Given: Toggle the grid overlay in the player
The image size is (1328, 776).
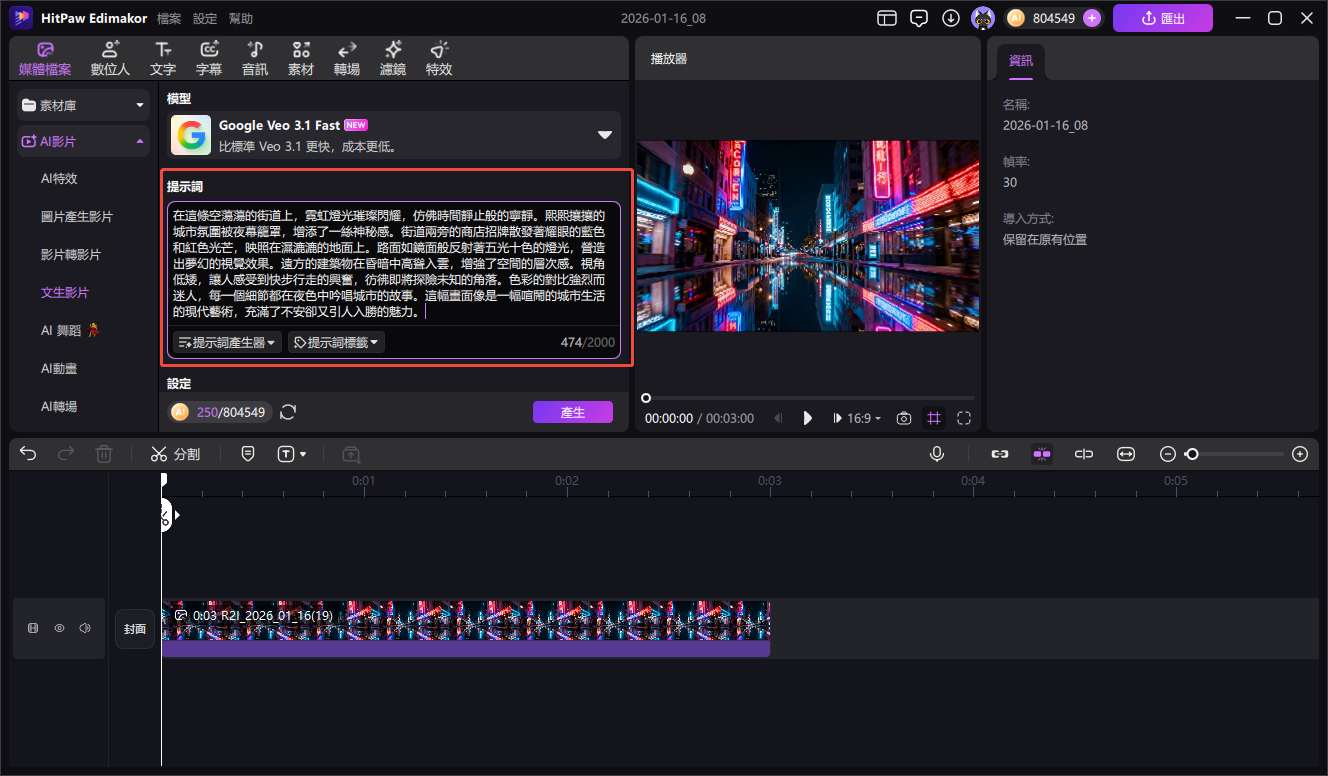Looking at the screenshot, I should click(934, 418).
